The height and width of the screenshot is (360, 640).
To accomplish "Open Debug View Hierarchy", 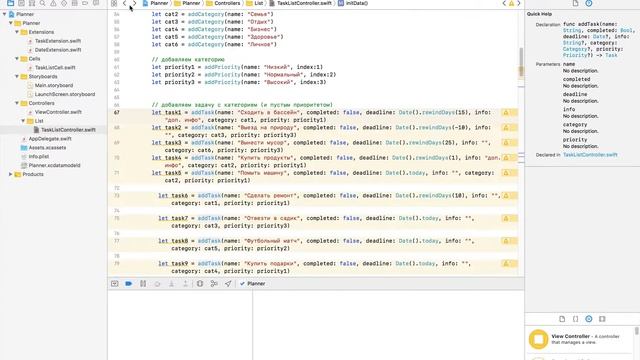I will (200, 283).
